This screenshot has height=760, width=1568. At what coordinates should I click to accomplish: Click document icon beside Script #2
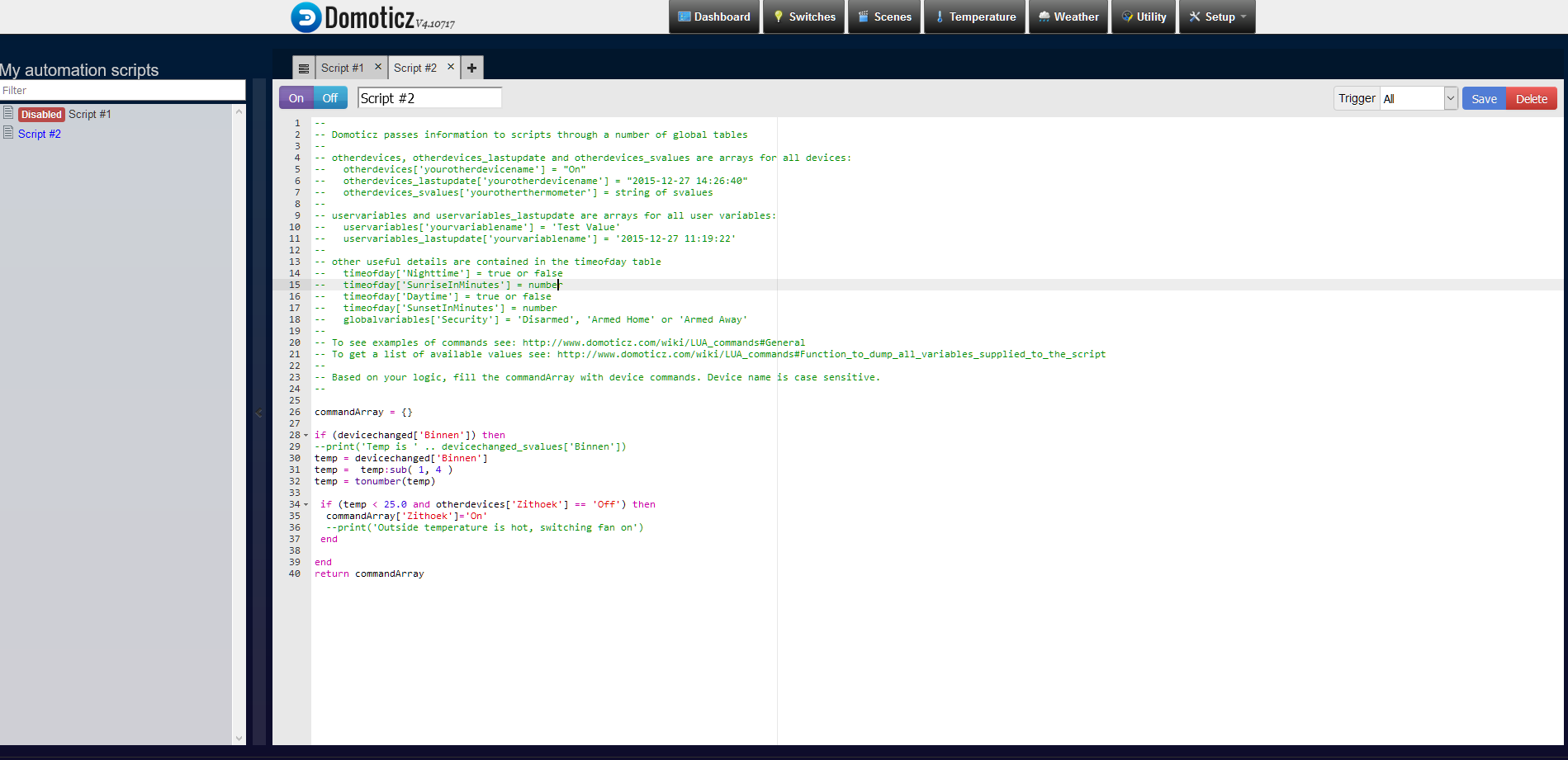[x=8, y=133]
